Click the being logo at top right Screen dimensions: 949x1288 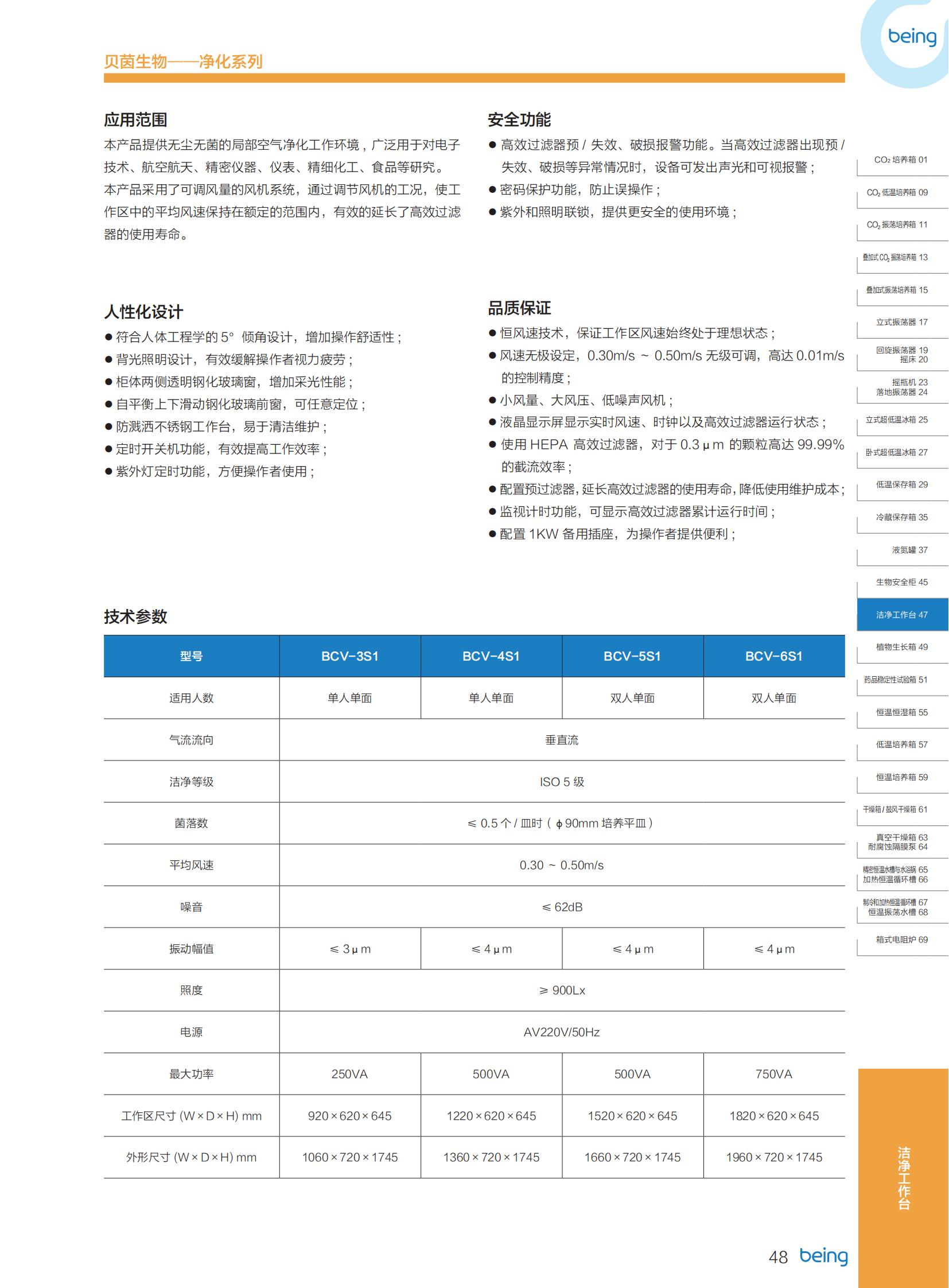point(912,37)
